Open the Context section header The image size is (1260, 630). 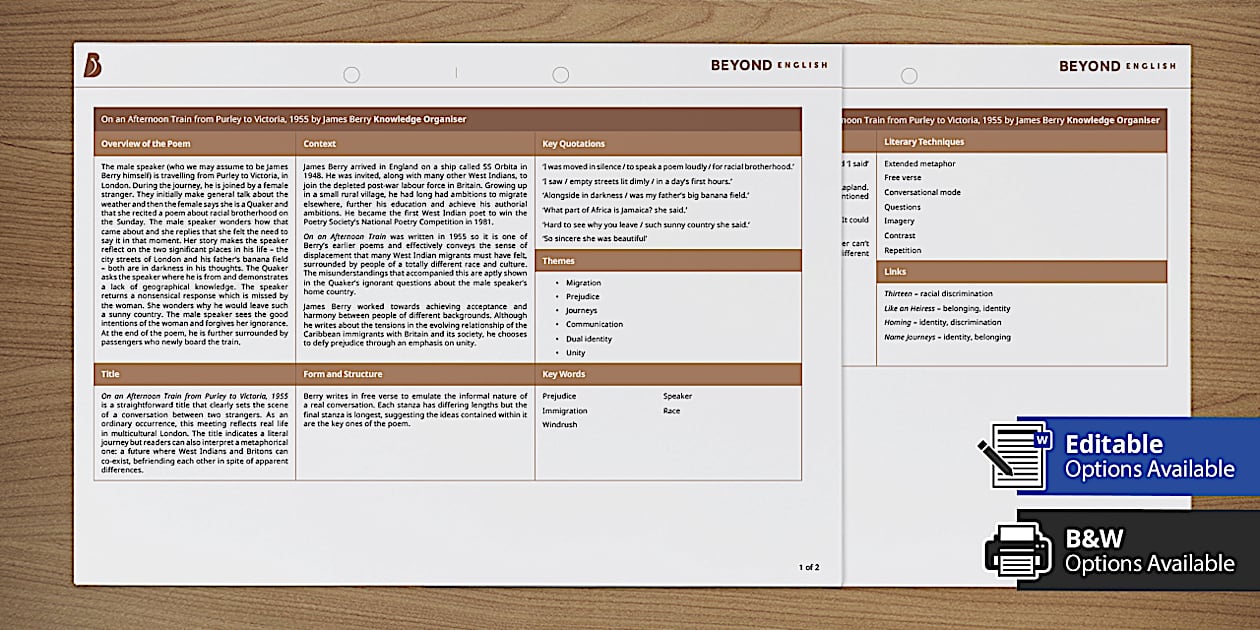(x=415, y=143)
